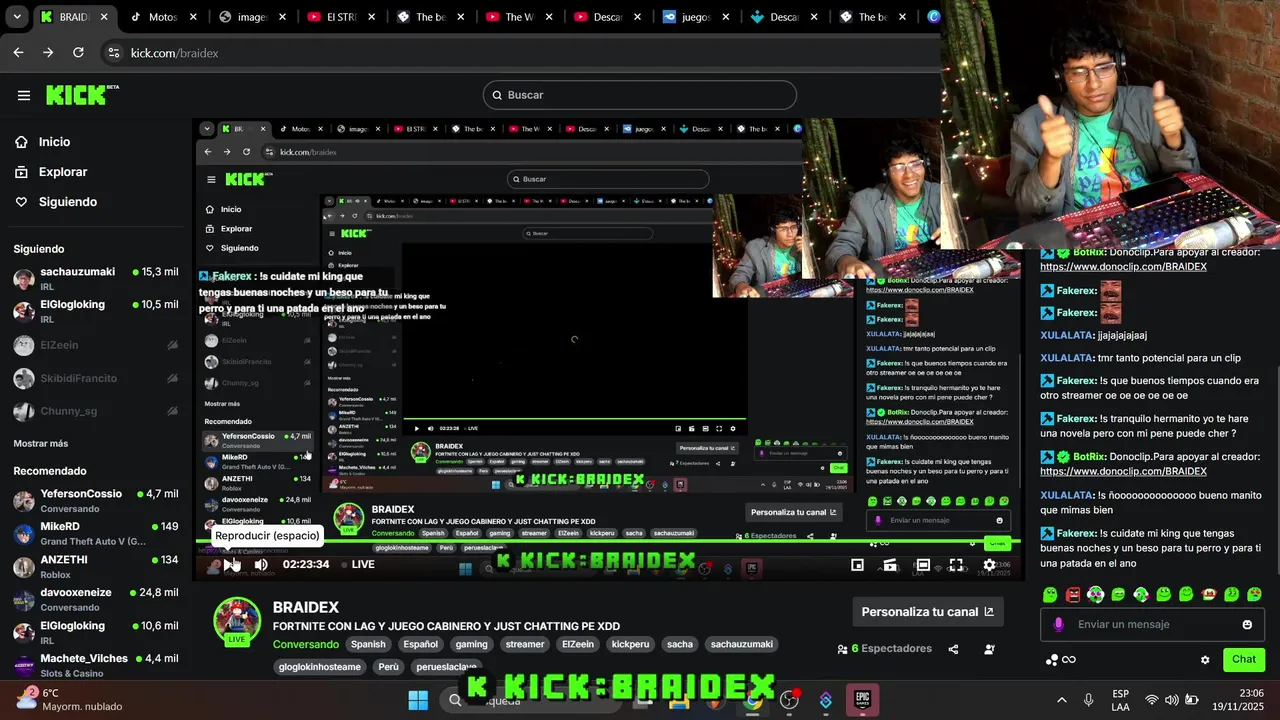Screen dimensions: 1280x720
Task: Switch to the juegos browser tab
Action: pos(698,17)
